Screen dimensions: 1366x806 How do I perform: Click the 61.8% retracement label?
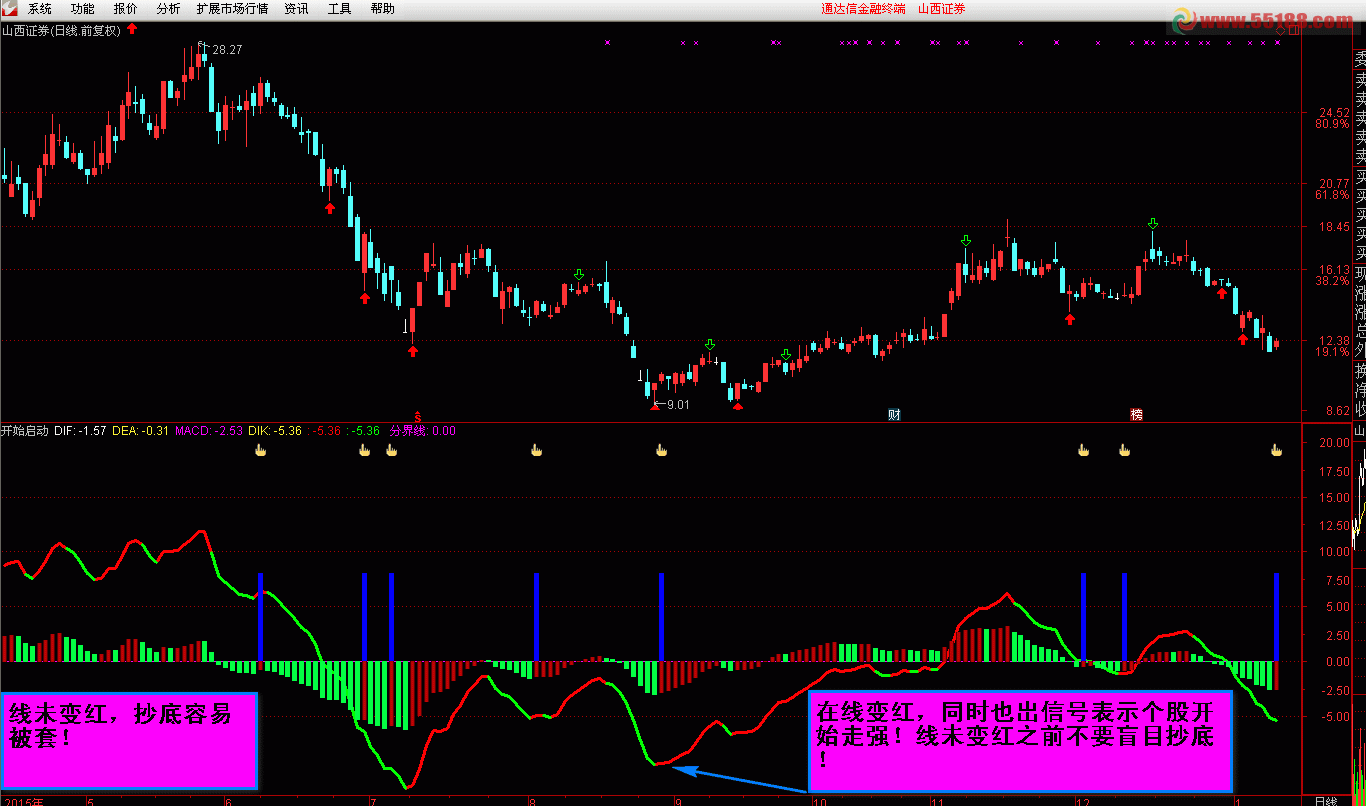click(x=1332, y=195)
